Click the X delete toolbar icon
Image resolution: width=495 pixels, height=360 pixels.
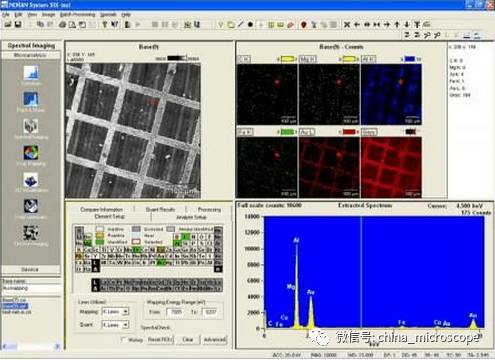[347, 24]
